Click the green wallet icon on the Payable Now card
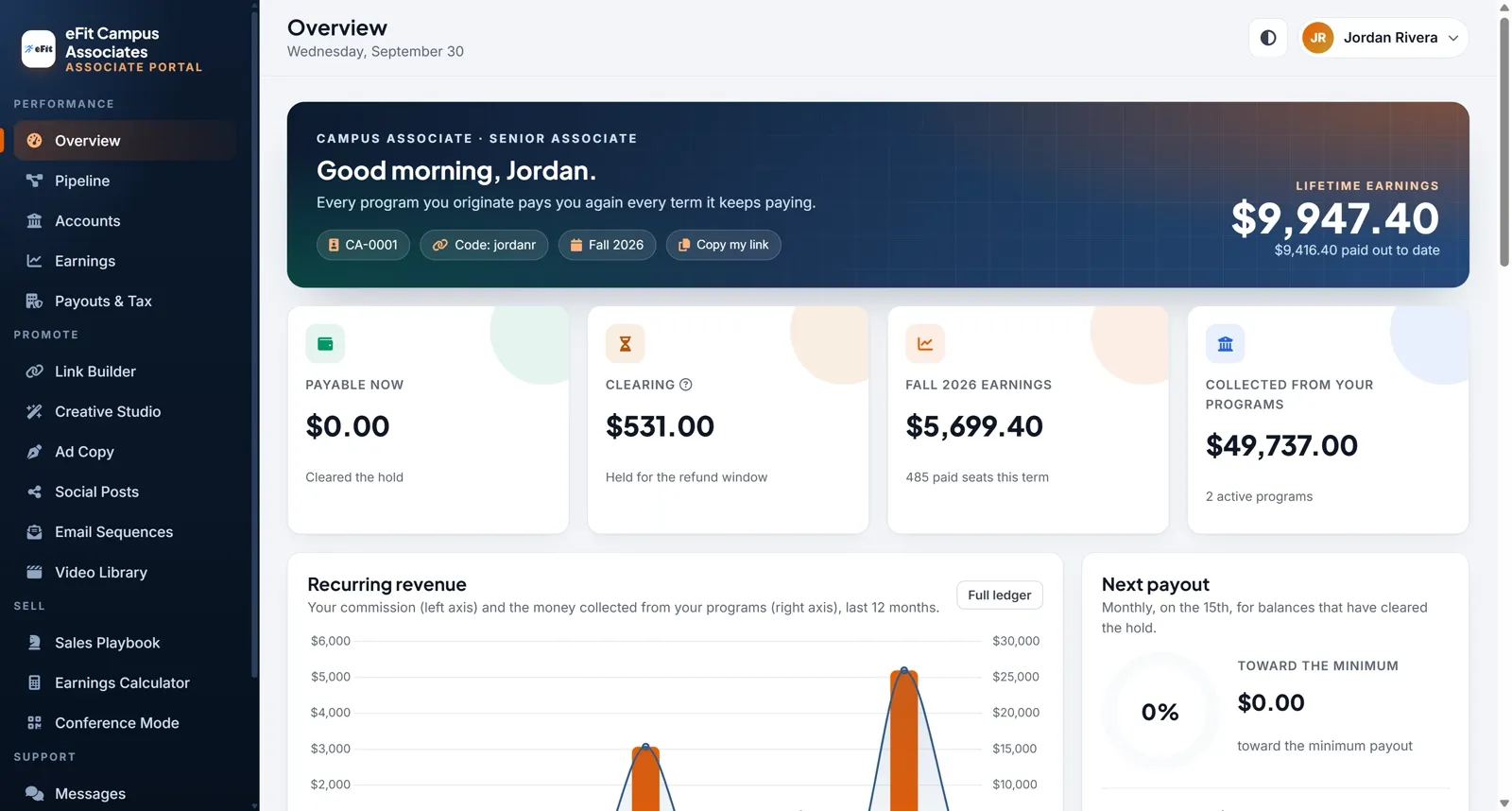This screenshot has width=1512, height=811. (325, 344)
